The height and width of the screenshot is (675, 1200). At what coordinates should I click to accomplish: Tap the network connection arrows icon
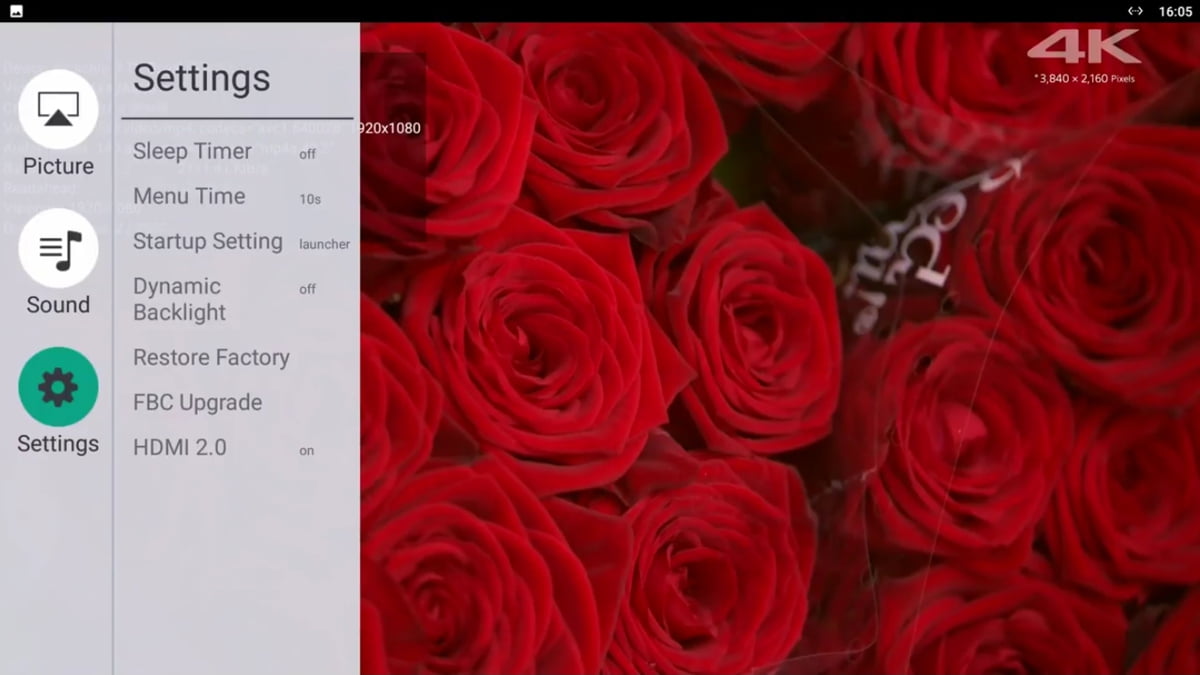pyautogui.click(x=1135, y=11)
